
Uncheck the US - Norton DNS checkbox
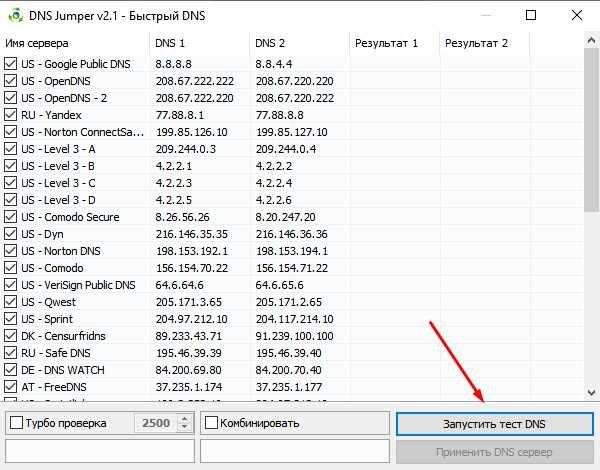point(10,251)
